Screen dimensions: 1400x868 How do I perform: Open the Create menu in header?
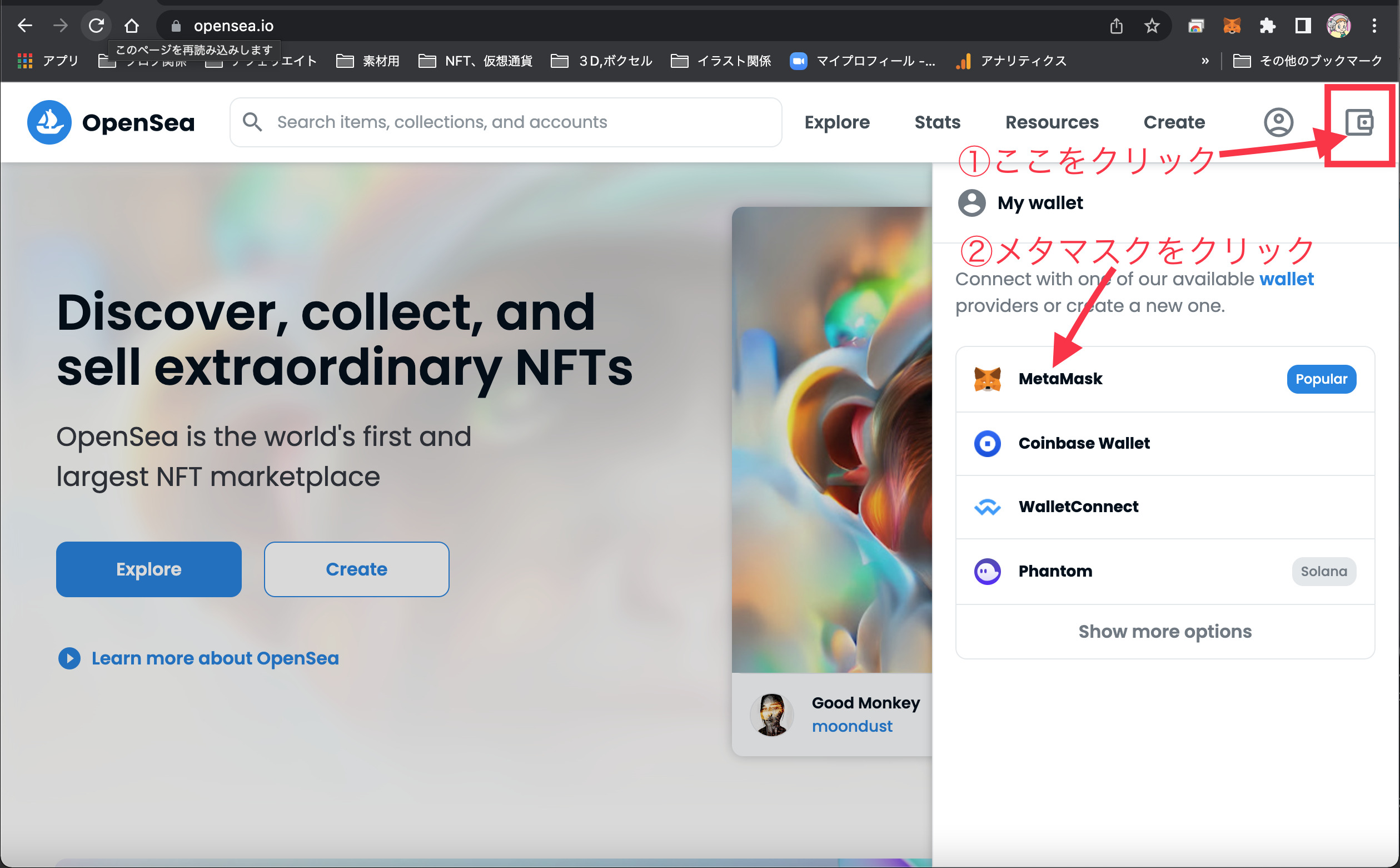1173,122
